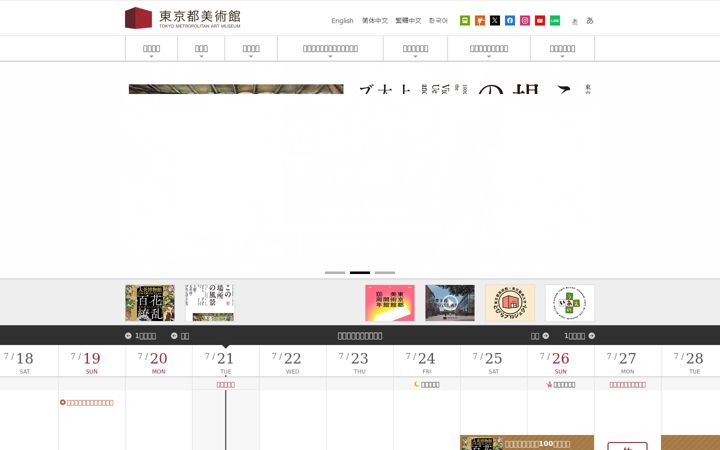Open the museum's Instagram page
Screen dimensions: 720x450
pyautogui.click(x=525, y=20)
